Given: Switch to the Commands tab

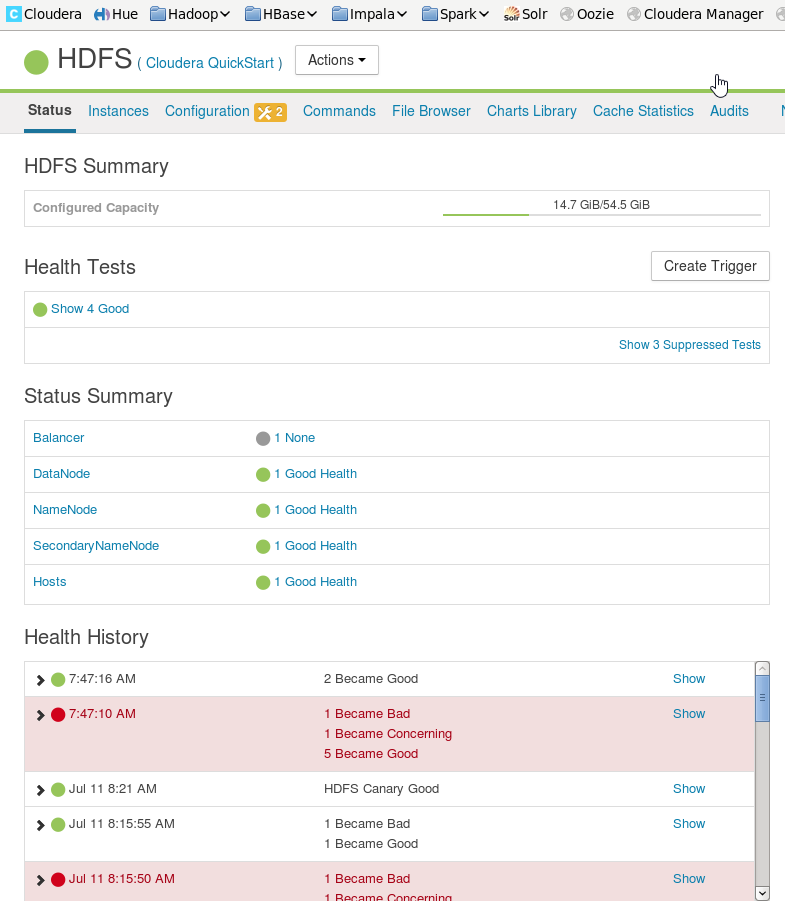Looking at the screenshot, I should pyautogui.click(x=339, y=111).
